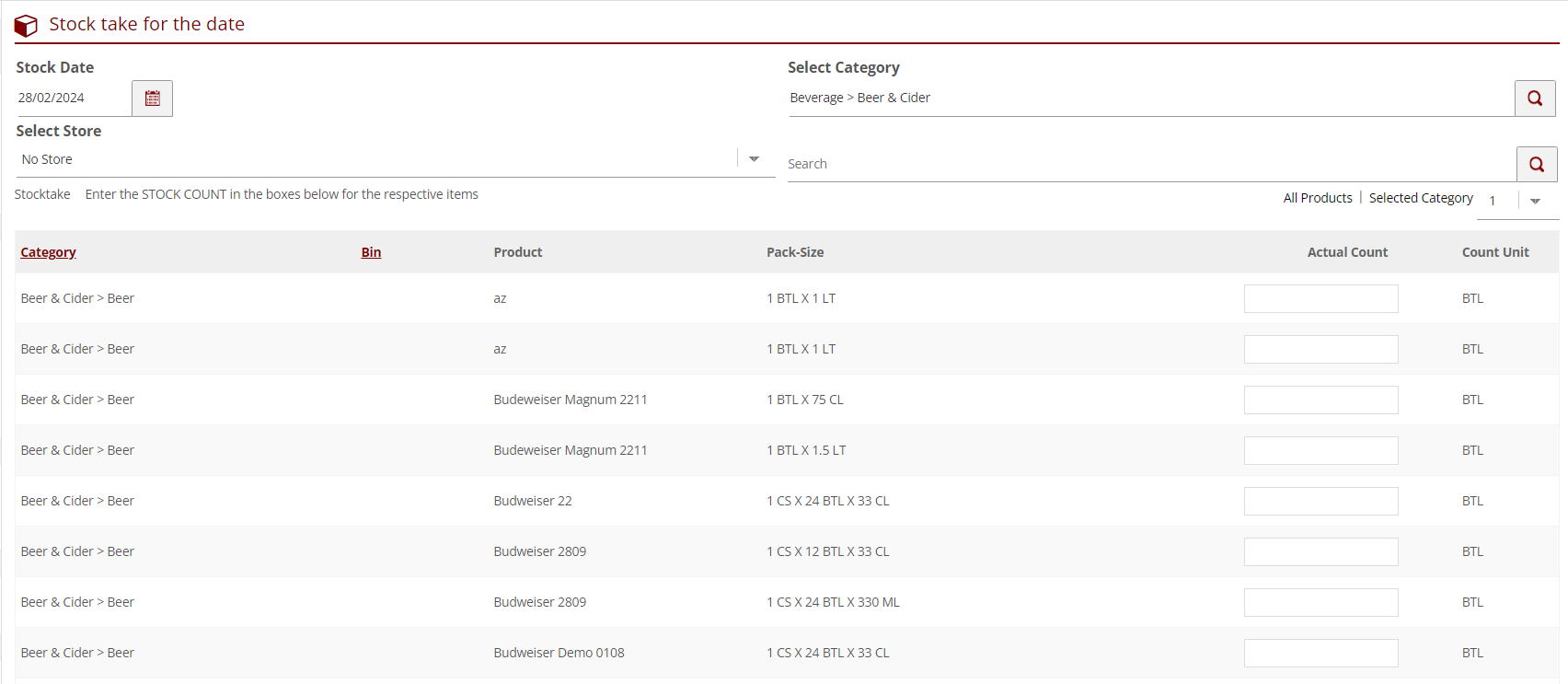Click the stock take box icon
This screenshot has height=684, width=1568.
tap(26, 25)
